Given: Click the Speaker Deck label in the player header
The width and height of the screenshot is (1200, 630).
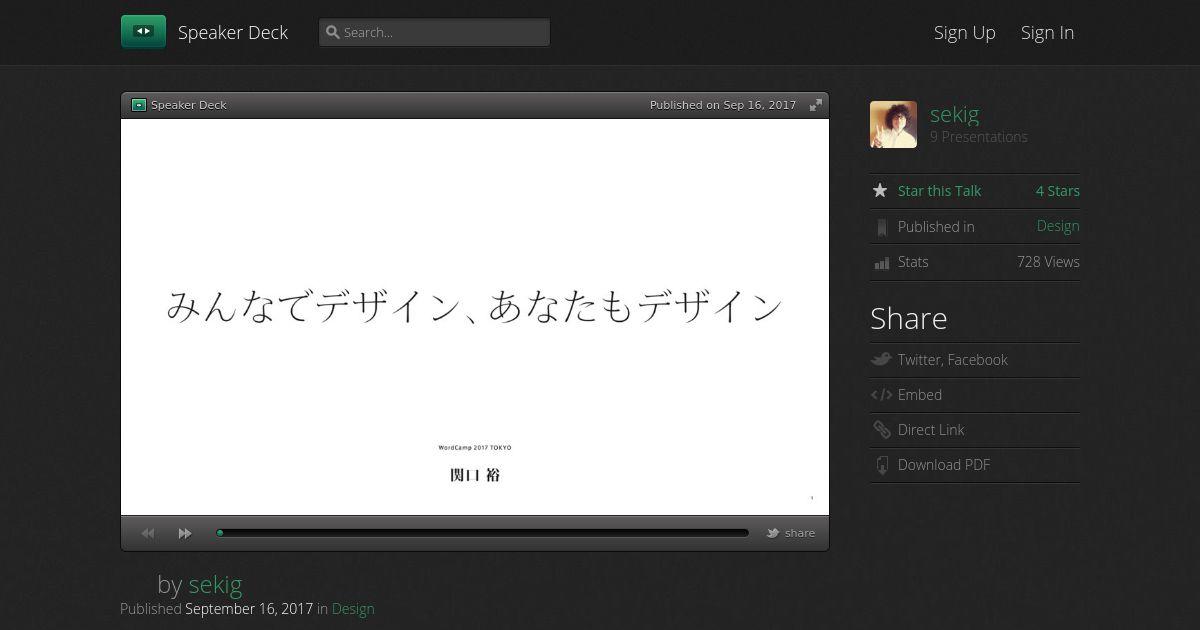Looking at the screenshot, I should [189, 105].
